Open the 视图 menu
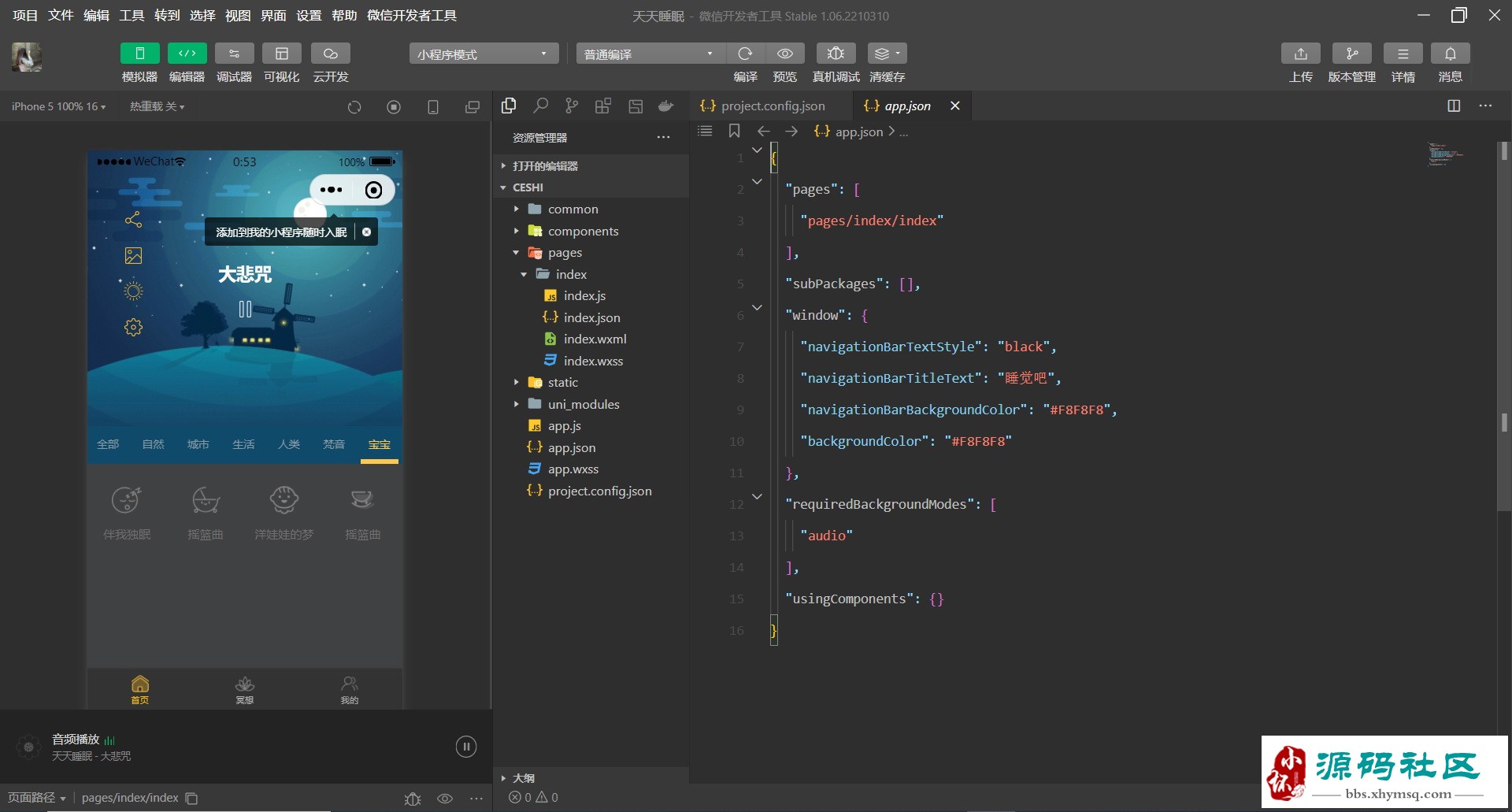1512x812 pixels. [238, 15]
